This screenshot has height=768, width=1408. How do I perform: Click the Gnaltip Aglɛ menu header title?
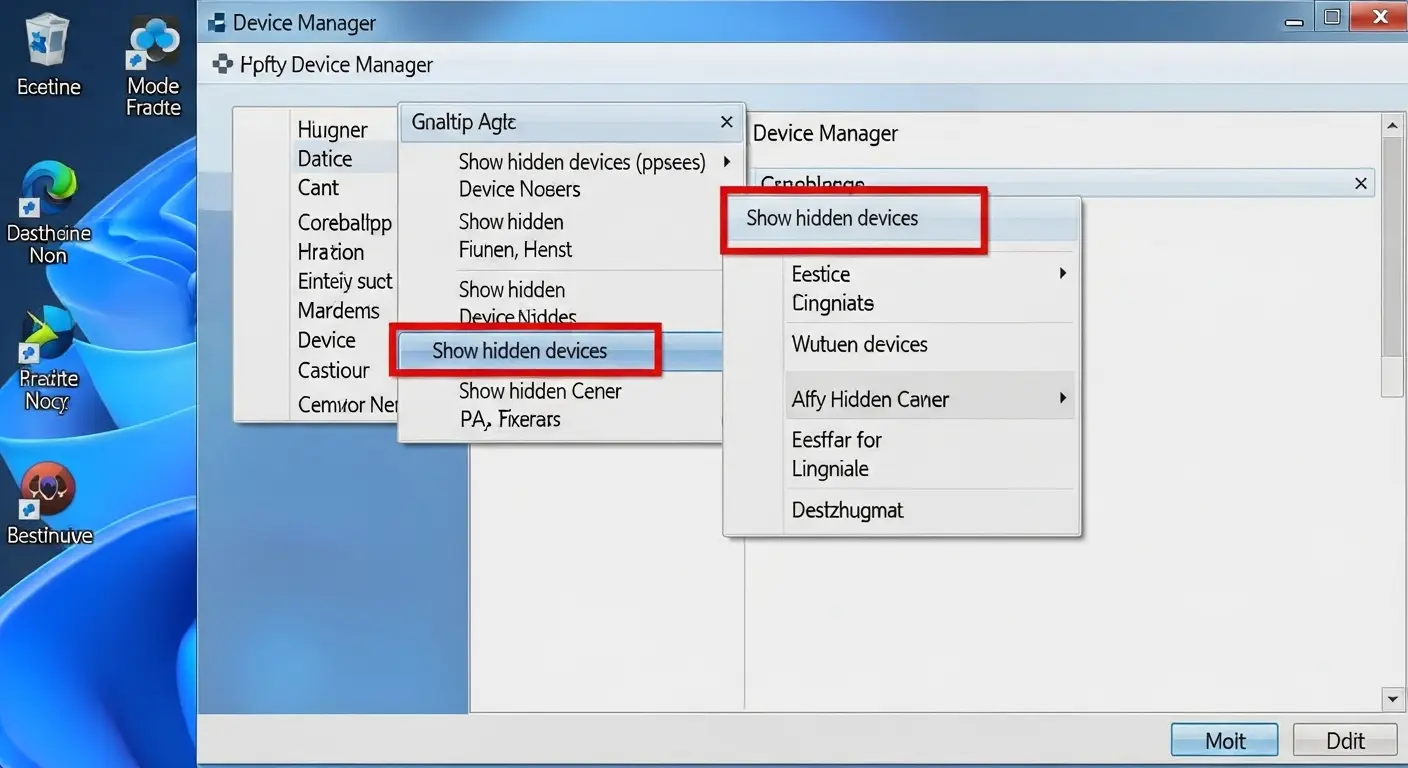464,122
